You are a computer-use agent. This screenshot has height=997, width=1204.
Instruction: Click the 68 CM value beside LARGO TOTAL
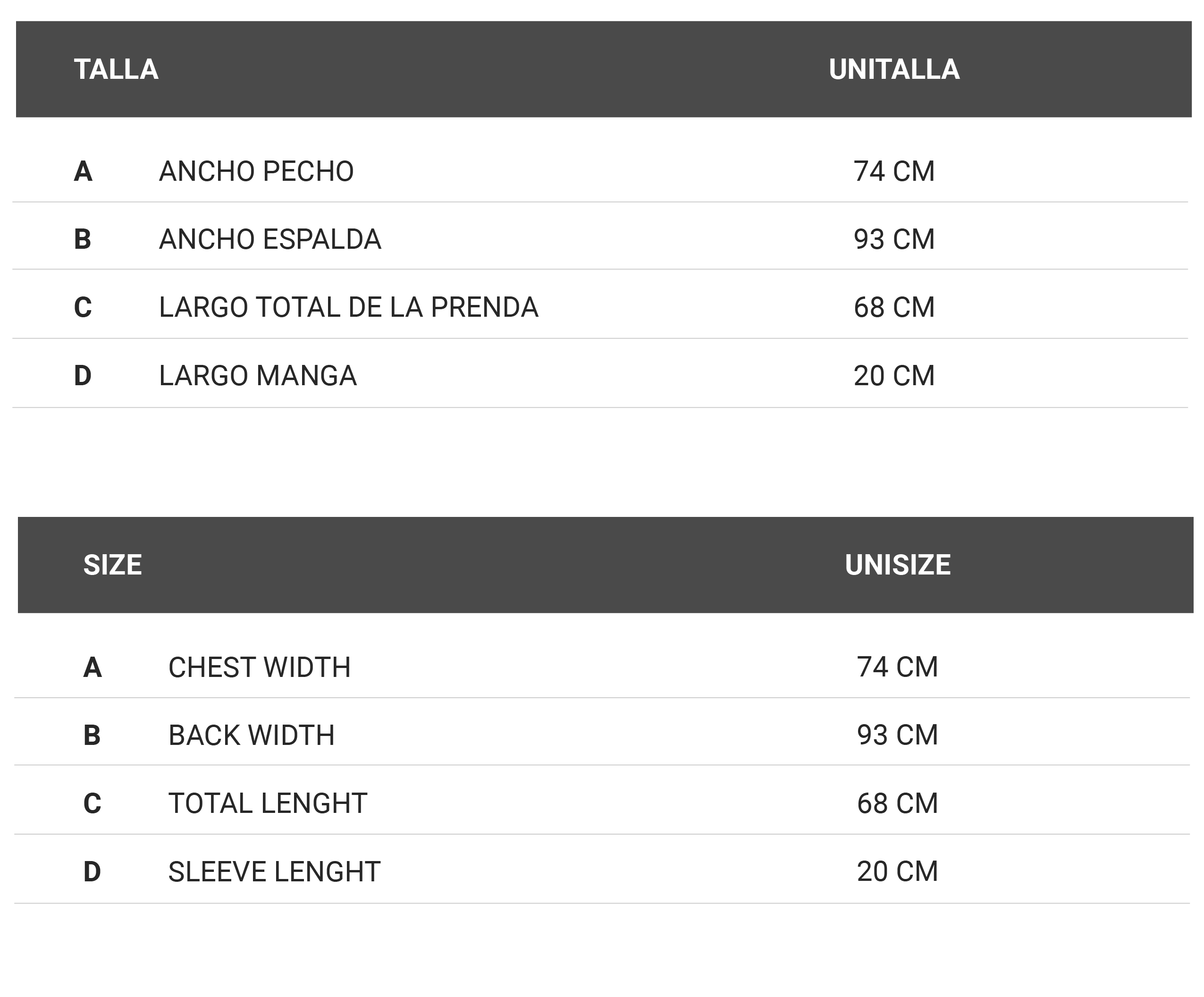click(894, 307)
